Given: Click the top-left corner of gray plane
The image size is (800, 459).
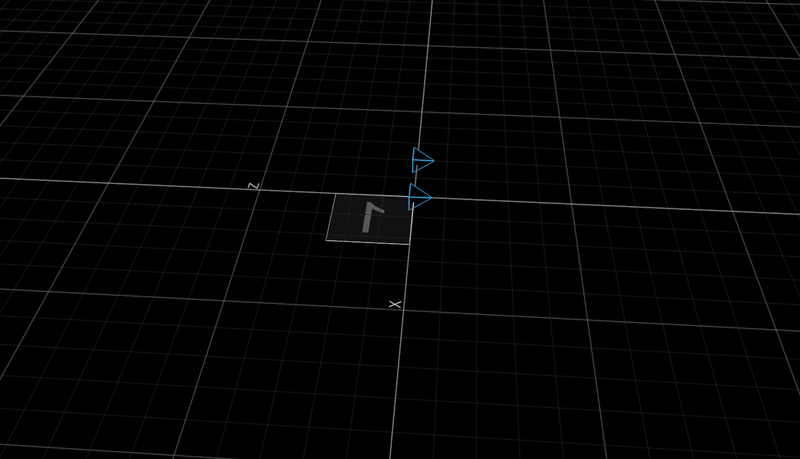Looking at the screenshot, I should tap(335, 196).
